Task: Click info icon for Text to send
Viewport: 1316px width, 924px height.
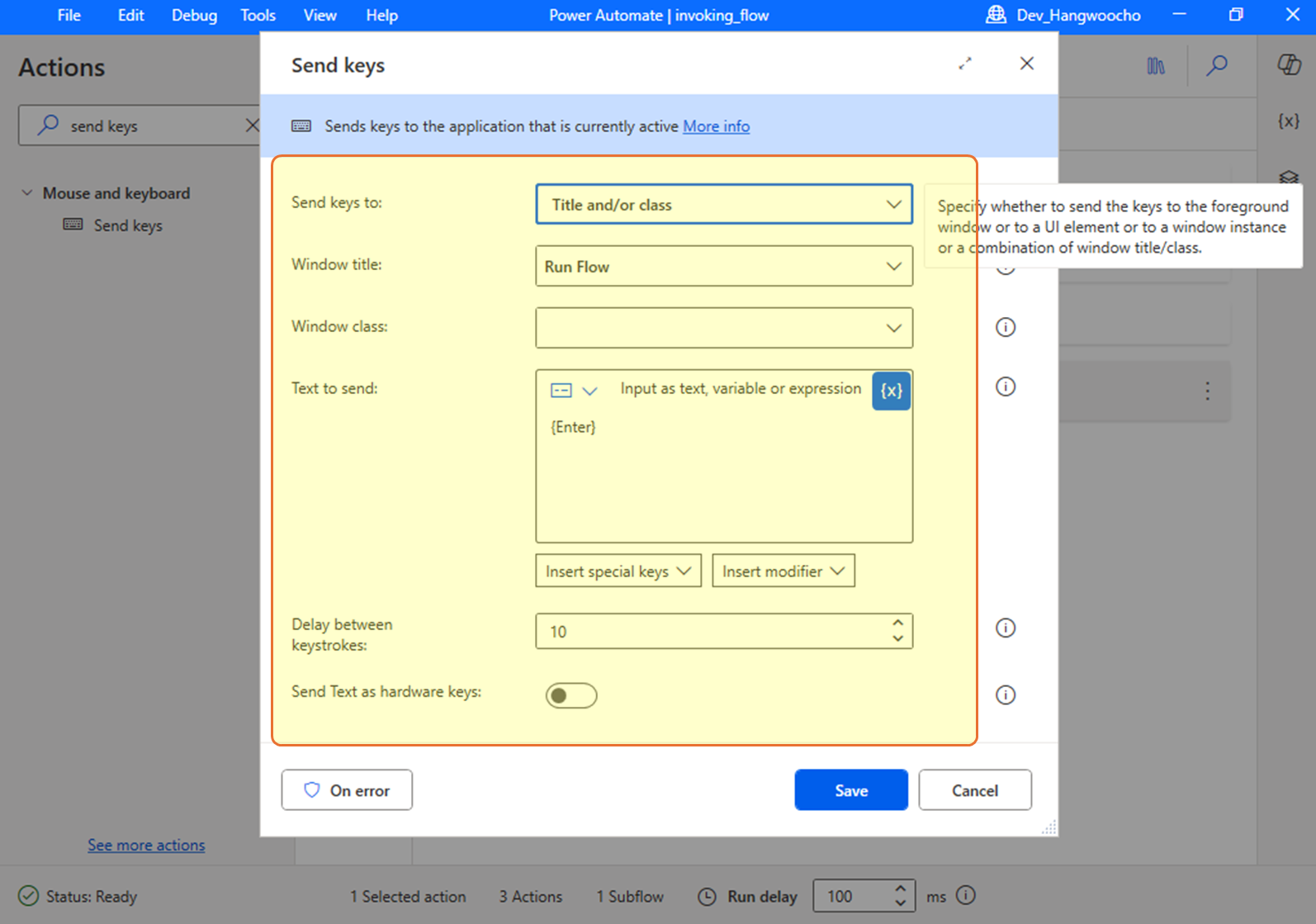Action: coord(1005,386)
